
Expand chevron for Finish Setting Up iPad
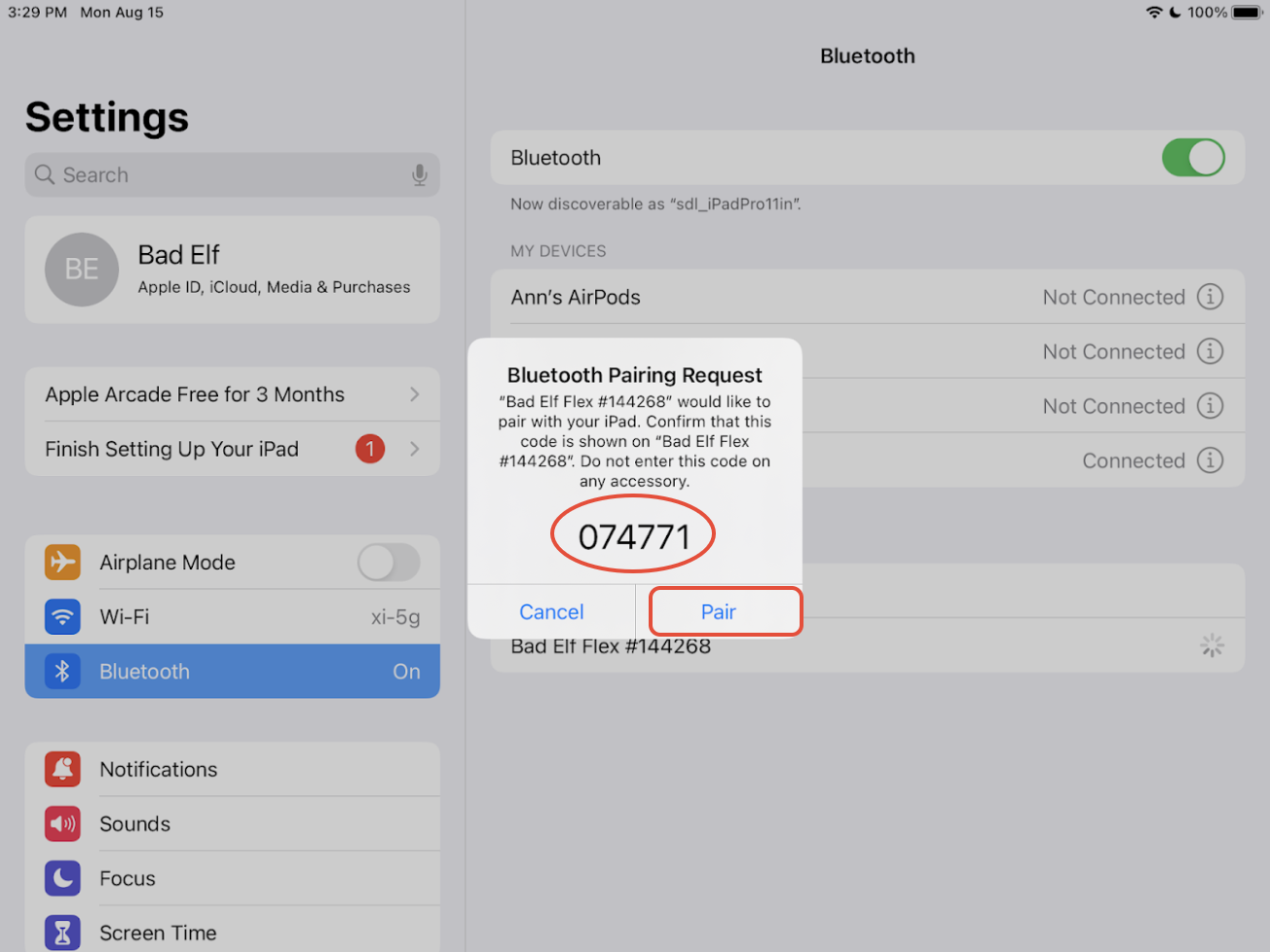[x=415, y=449]
